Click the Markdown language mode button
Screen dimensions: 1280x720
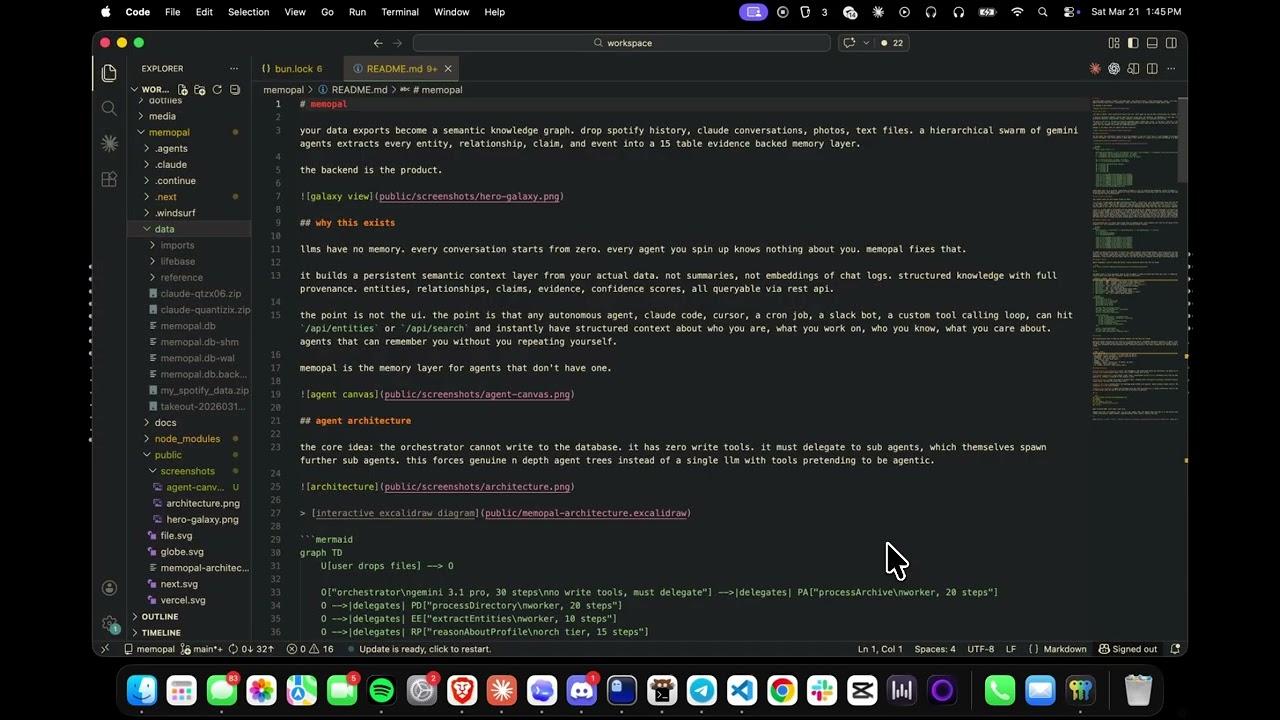pyautogui.click(x=1057, y=649)
